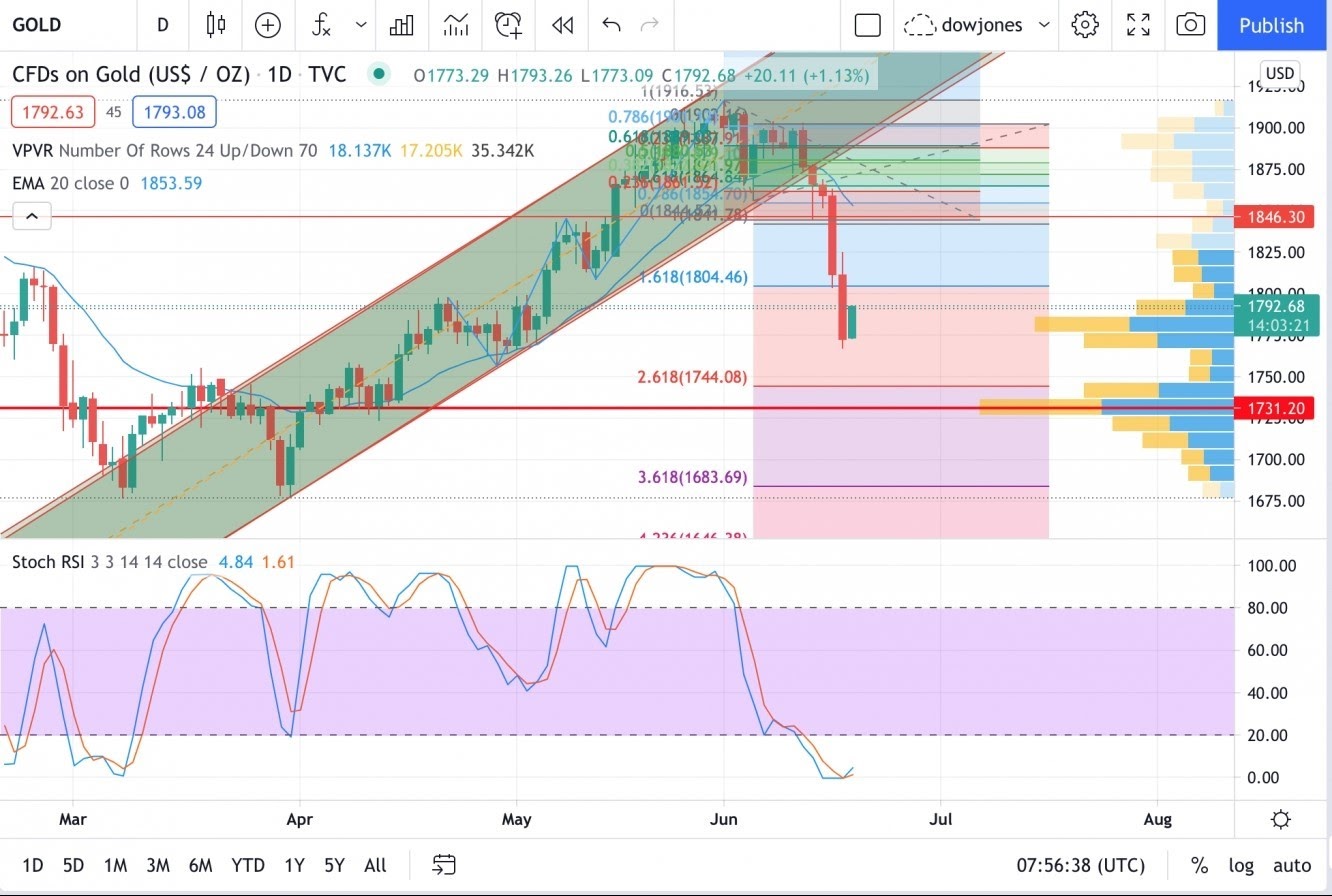Image resolution: width=1332 pixels, height=896 pixels.
Task: Toggle the log scale
Action: click(x=1241, y=865)
